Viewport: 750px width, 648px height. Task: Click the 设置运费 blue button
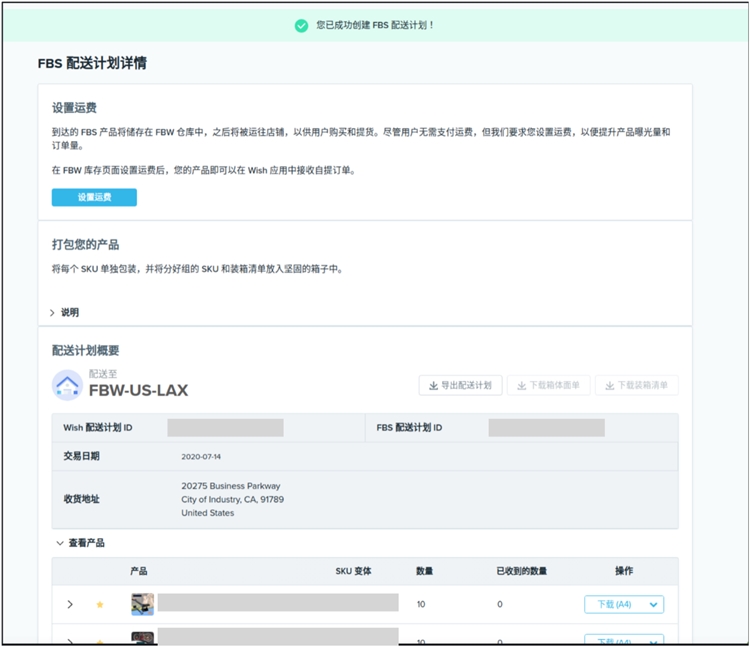click(94, 197)
